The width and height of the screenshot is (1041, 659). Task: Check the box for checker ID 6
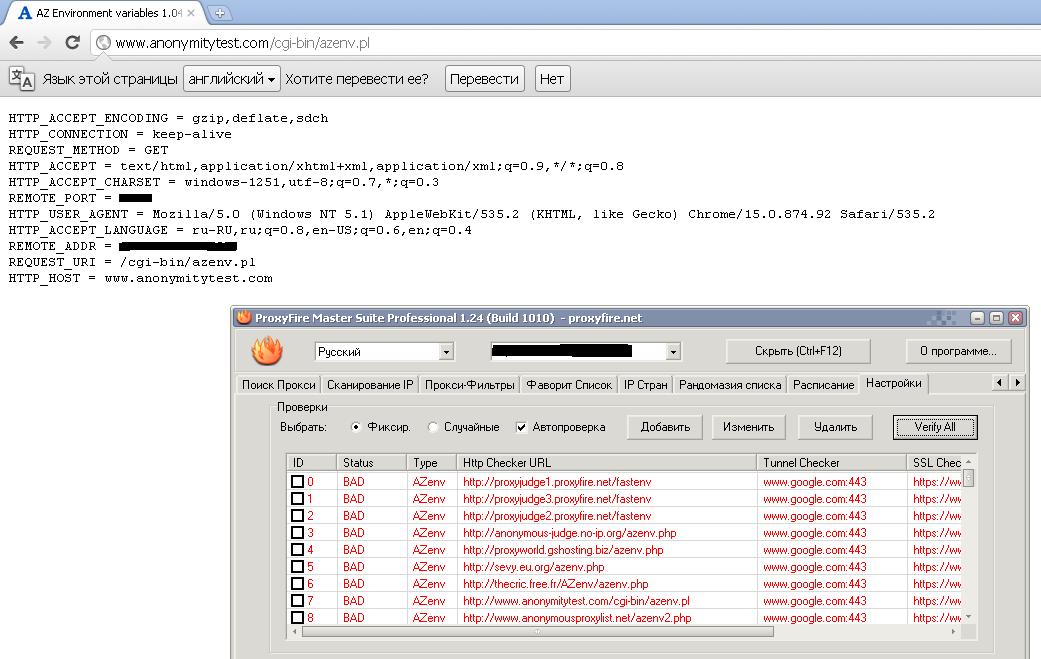tap(297, 583)
